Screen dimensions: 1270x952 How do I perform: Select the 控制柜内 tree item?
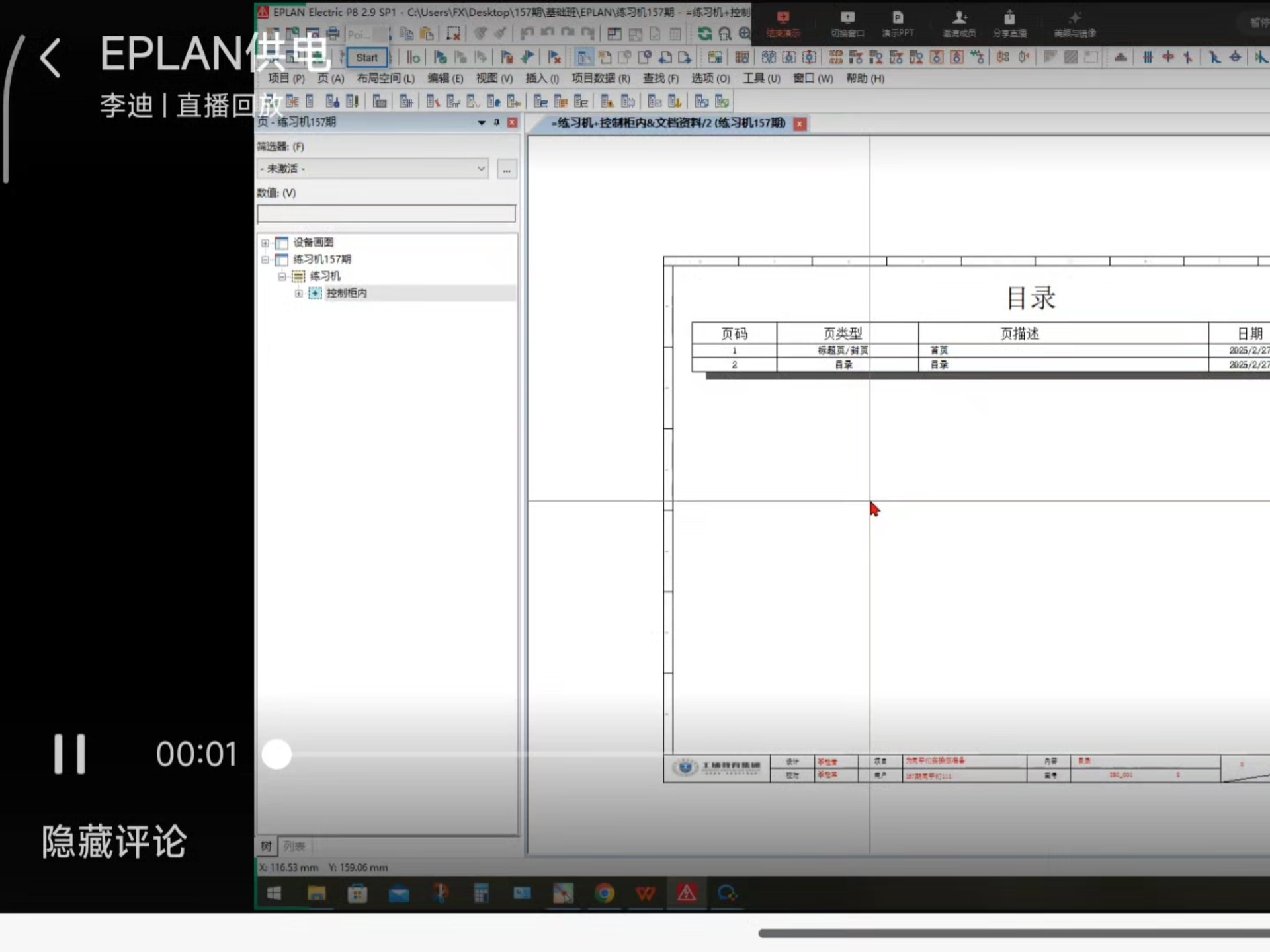347,293
